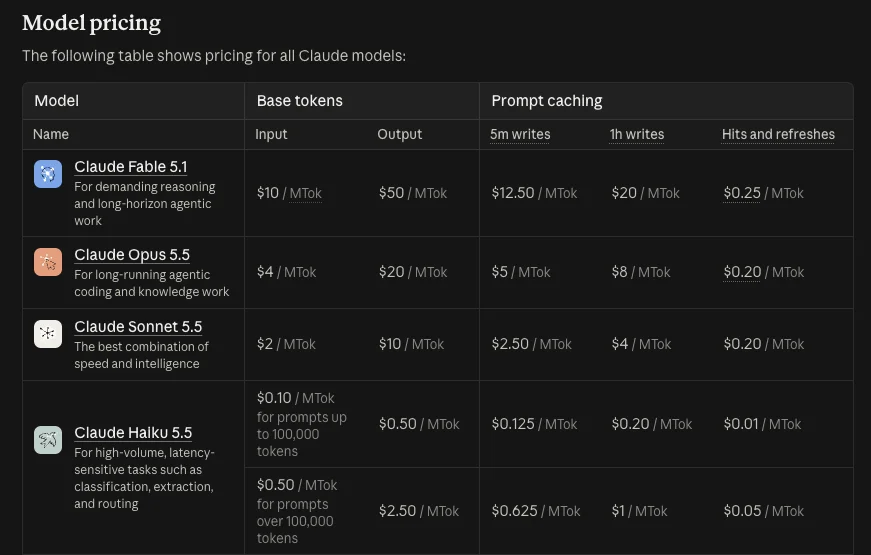Click the Haiku 'high-volume, latency-sensitive' description
This screenshot has width=871, height=555.
[x=144, y=478]
